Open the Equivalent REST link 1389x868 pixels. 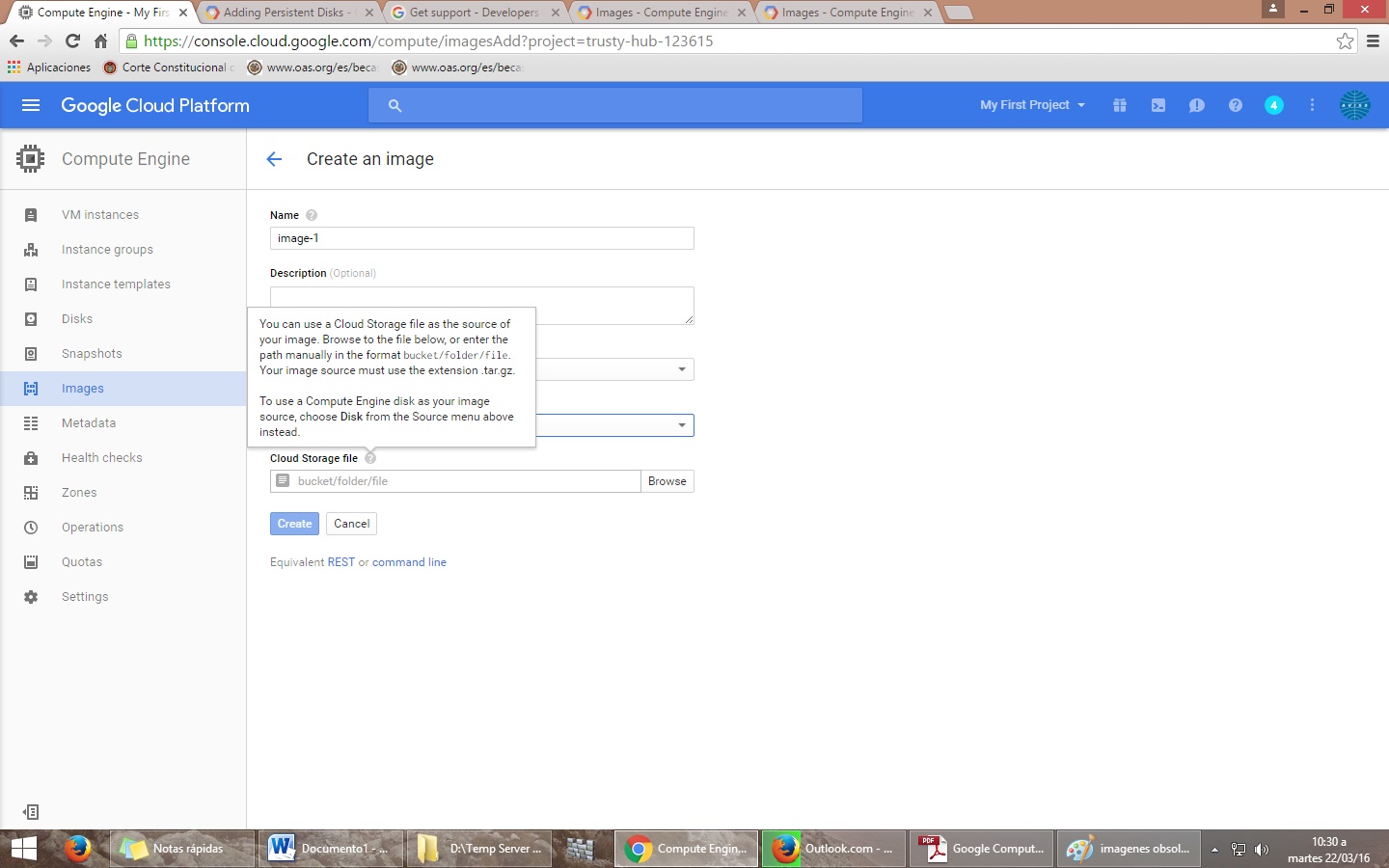coord(341,562)
